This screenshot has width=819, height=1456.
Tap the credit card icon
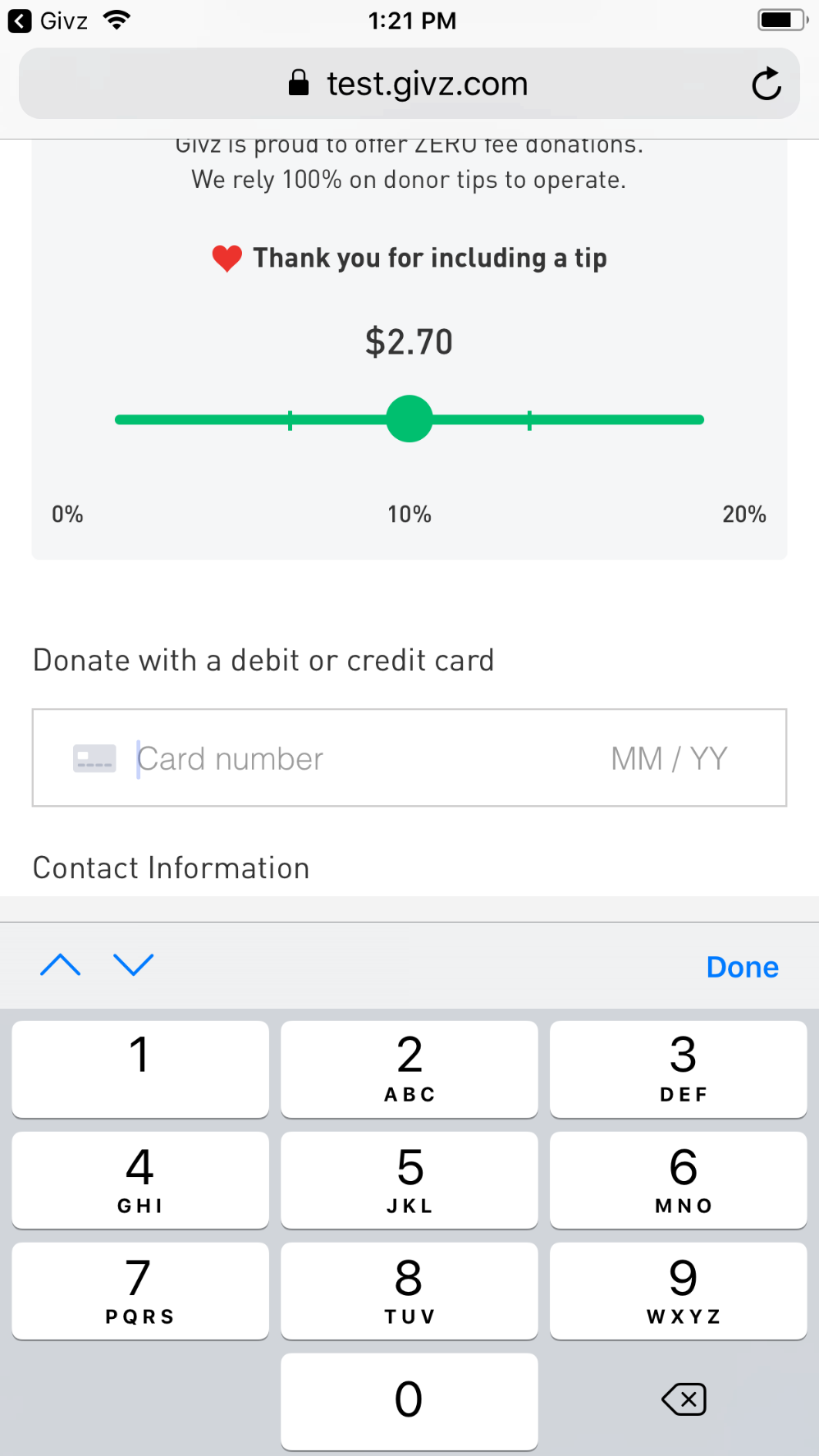click(x=94, y=758)
